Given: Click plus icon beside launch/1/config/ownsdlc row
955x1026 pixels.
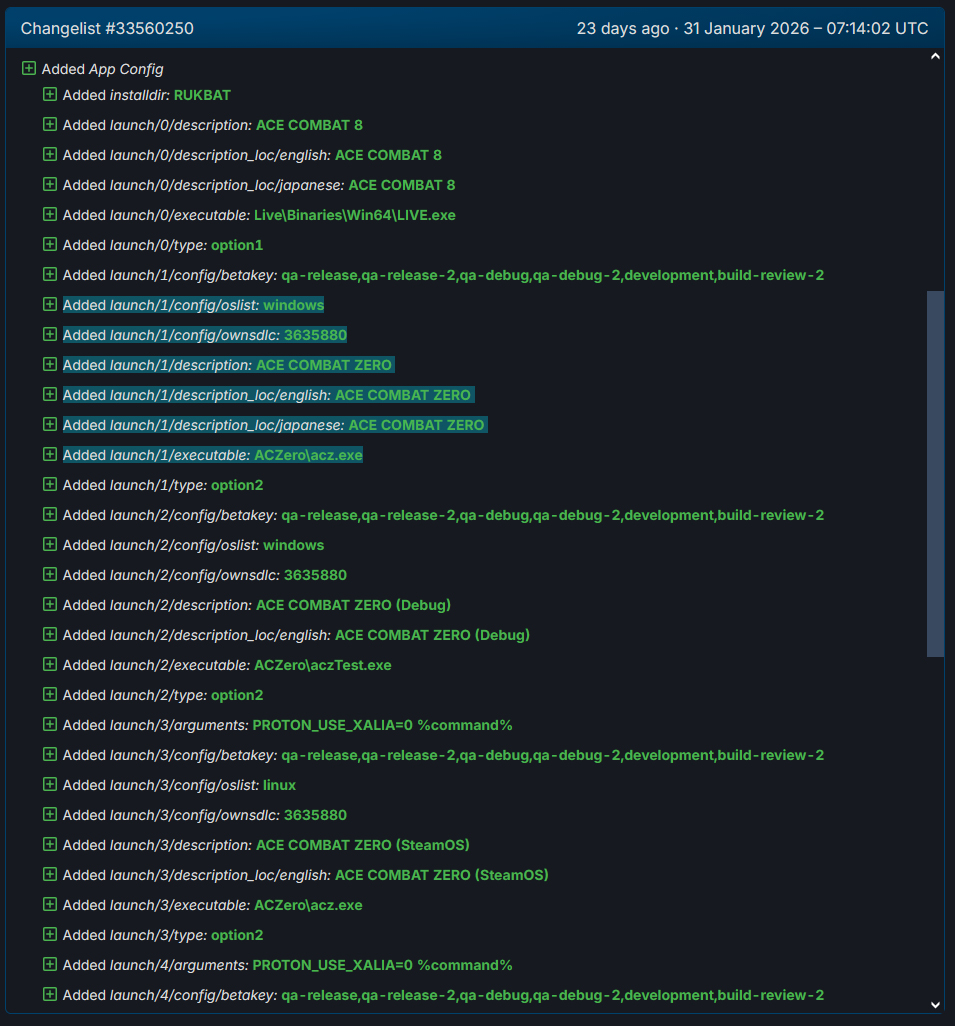Looking at the screenshot, I should pos(50,334).
